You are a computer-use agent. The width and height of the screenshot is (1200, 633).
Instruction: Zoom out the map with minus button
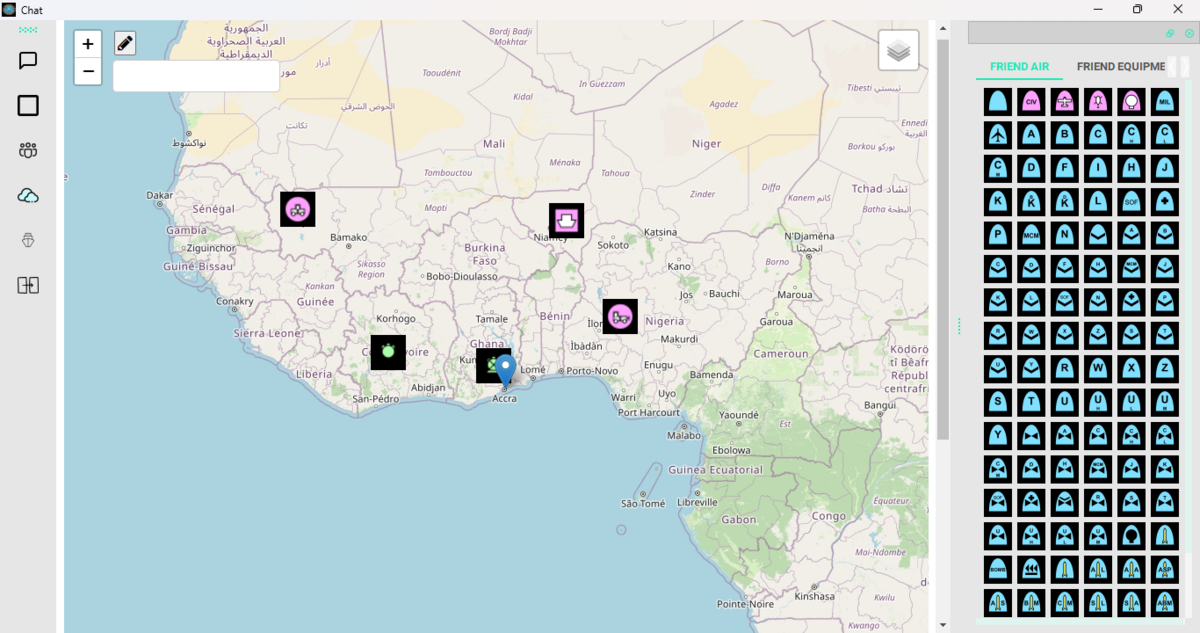coord(88,71)
